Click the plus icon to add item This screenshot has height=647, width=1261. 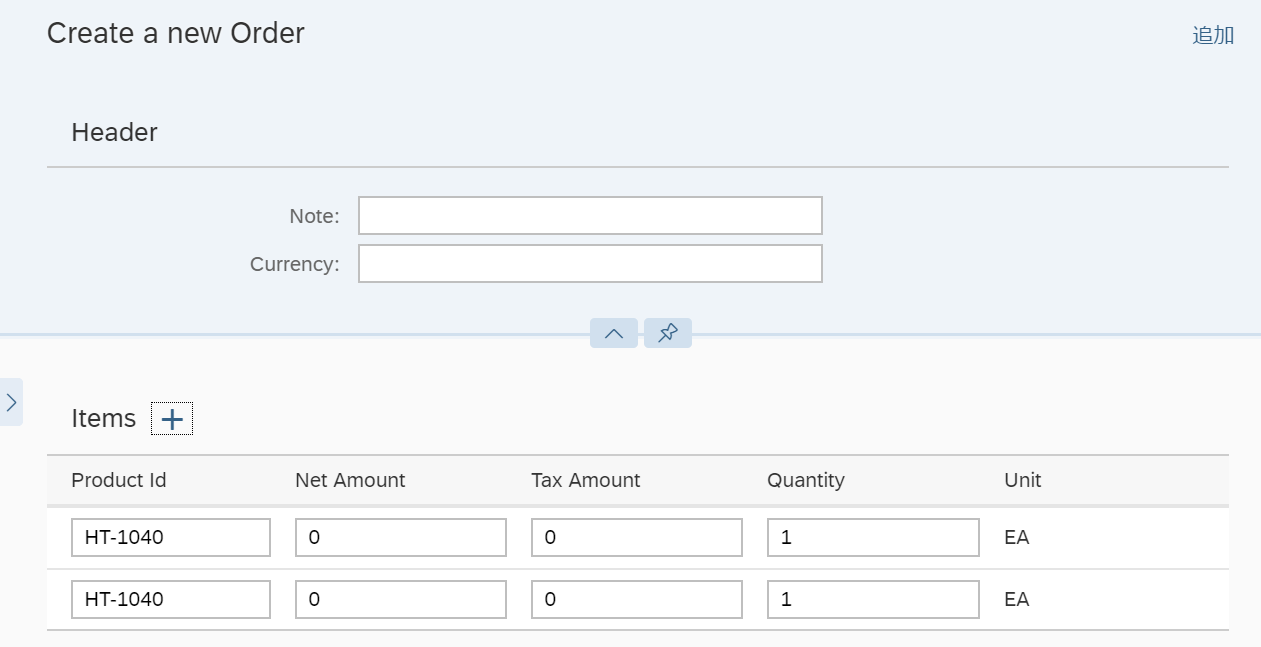coord(172,419)
